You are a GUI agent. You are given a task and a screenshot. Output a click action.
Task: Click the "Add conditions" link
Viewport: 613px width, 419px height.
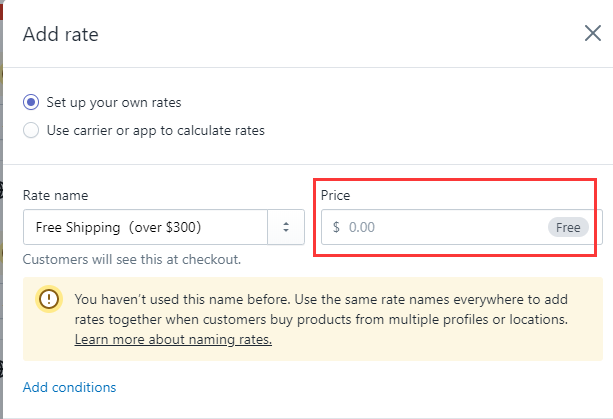click(x=69, y=387)
